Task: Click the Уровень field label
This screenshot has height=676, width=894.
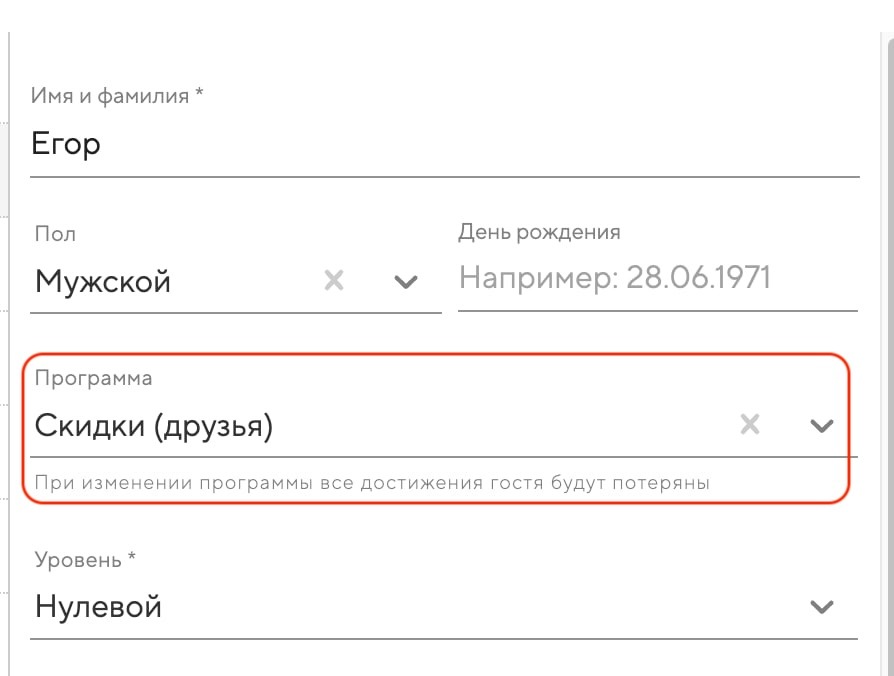Action: [78, 560]
